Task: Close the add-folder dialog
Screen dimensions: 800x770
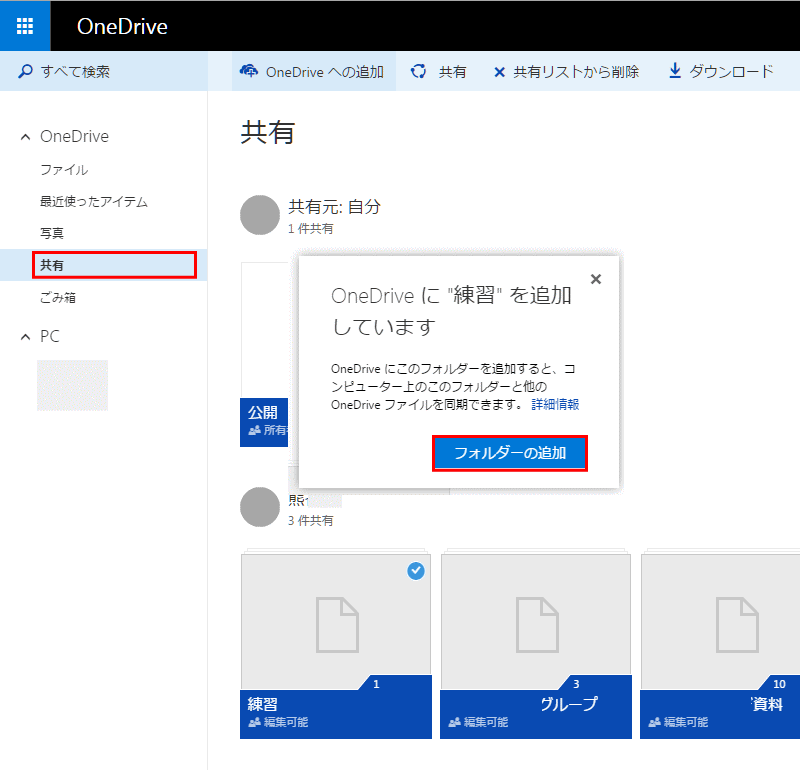Action: (595, 279)
